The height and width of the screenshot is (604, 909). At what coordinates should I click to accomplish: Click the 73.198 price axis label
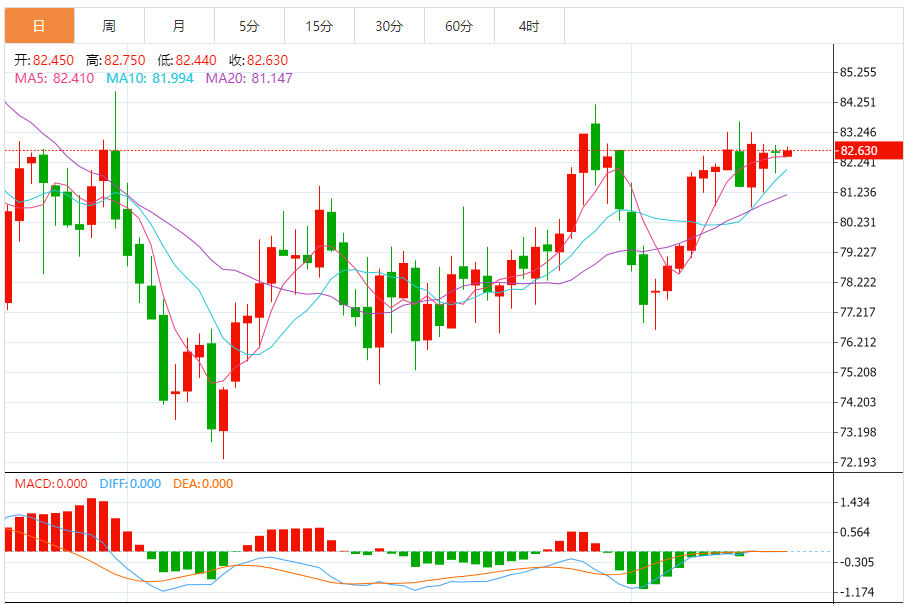(858, 432)
